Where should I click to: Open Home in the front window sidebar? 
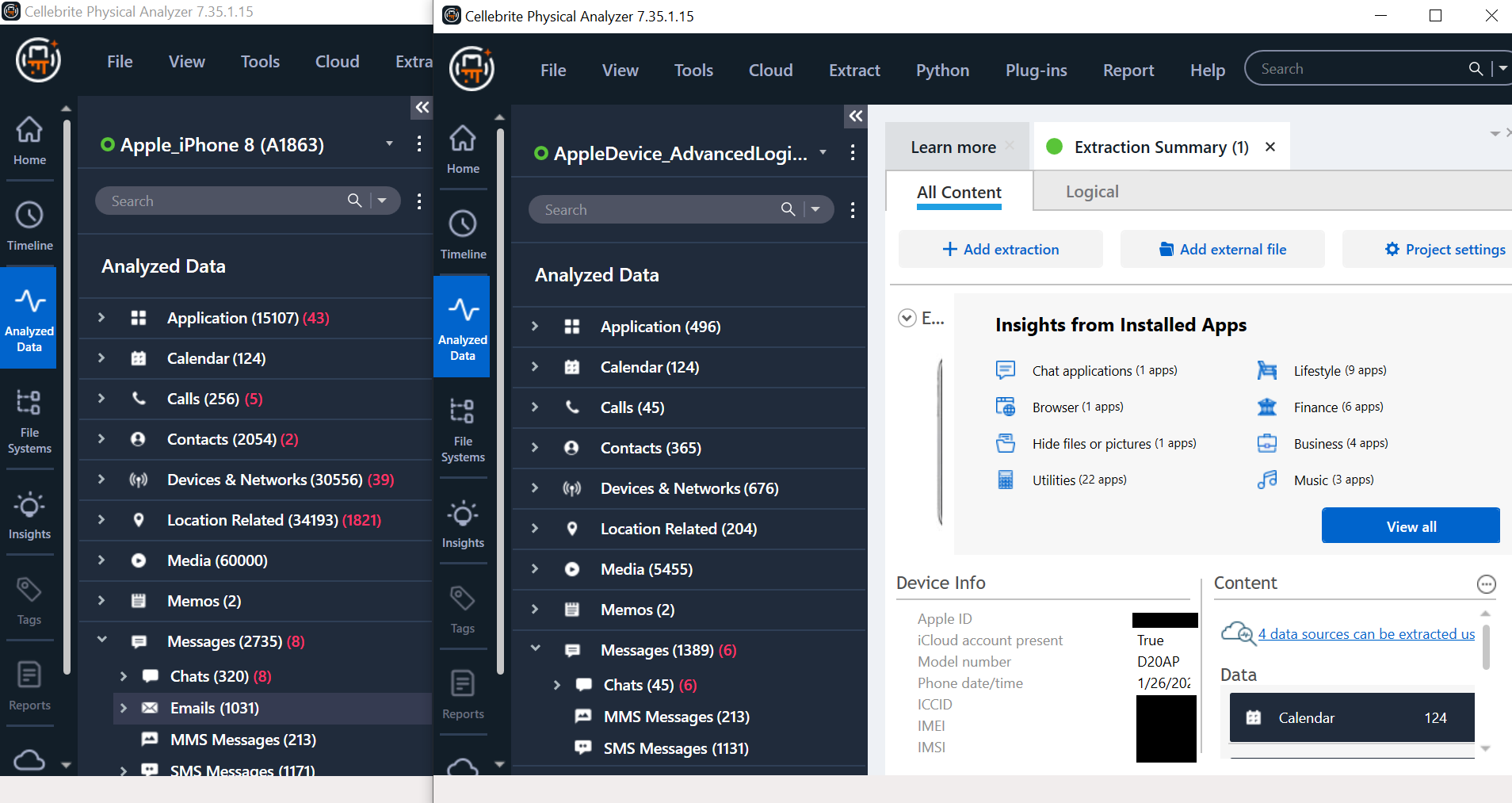pos(463,150)
